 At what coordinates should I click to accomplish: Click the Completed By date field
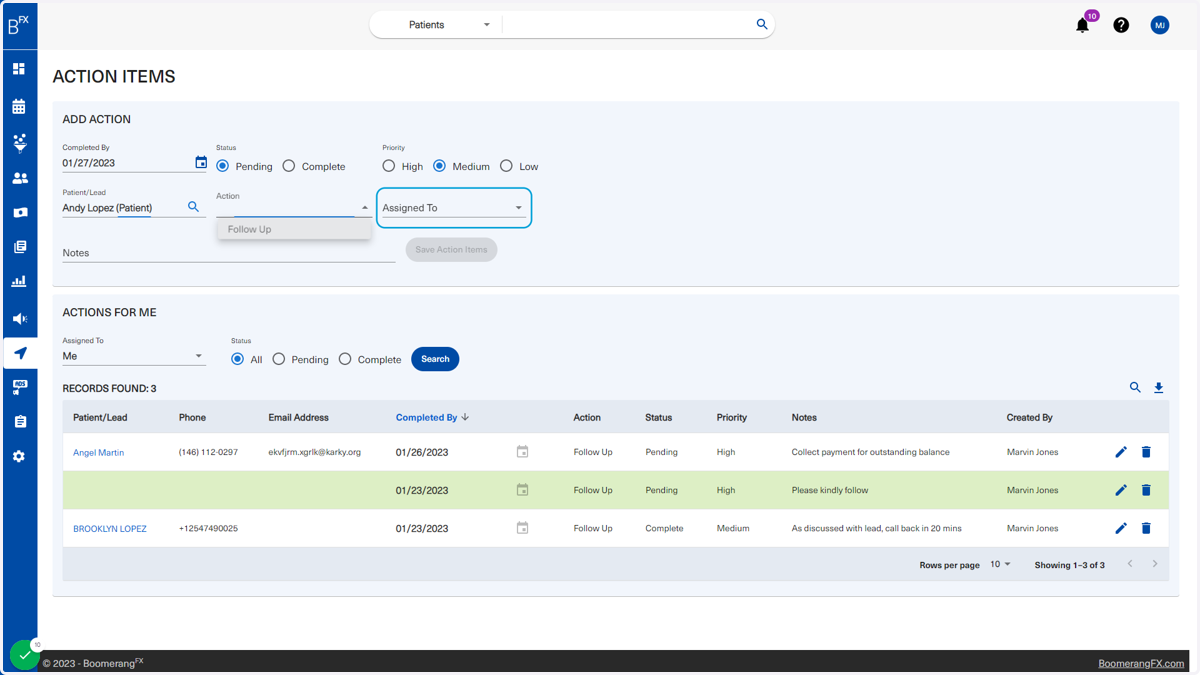point(127,163)
